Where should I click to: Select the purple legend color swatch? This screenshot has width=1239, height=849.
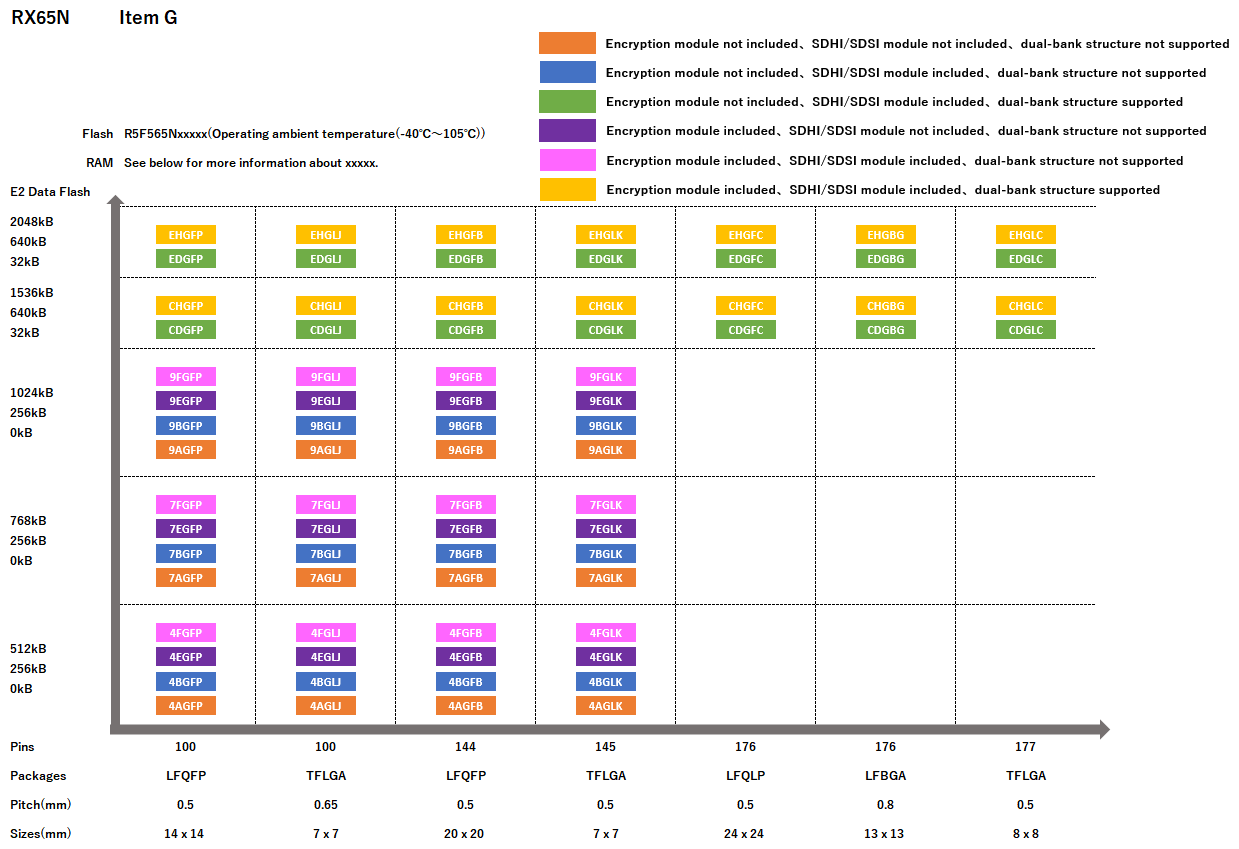pos(567,131)
